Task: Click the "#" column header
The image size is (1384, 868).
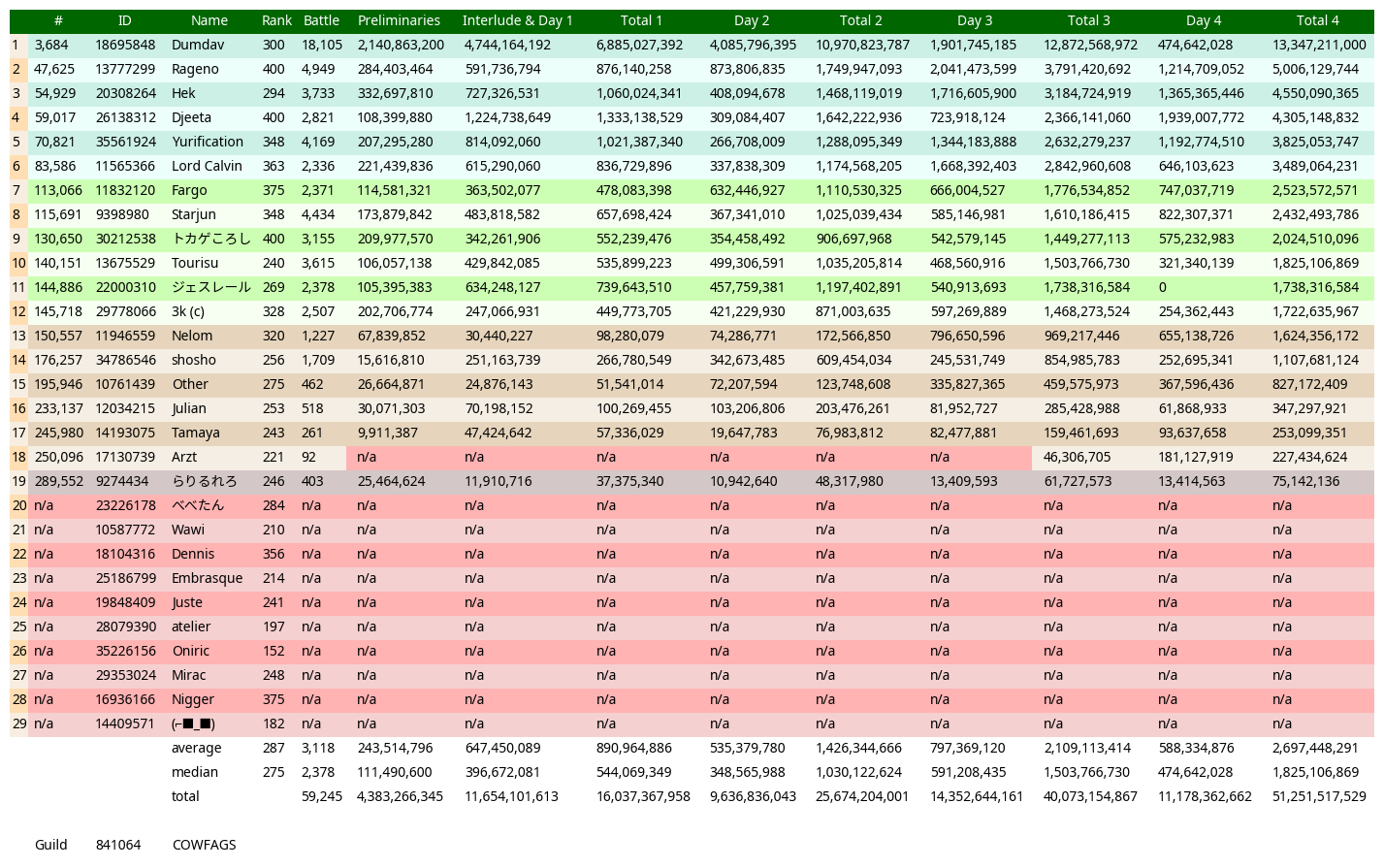Action: (x=58, y=20)
